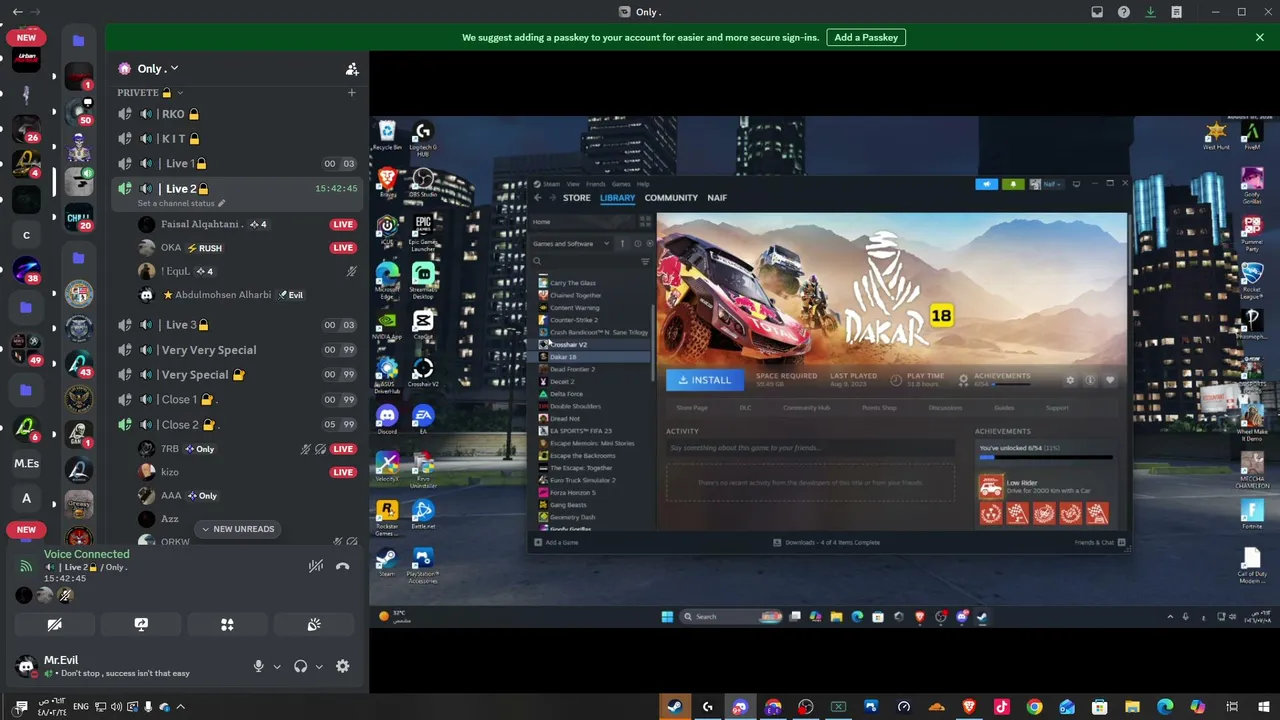Dismiss the passkey suggestion banner
This screenshot has width=1280, height=720.
[1260, 37]
